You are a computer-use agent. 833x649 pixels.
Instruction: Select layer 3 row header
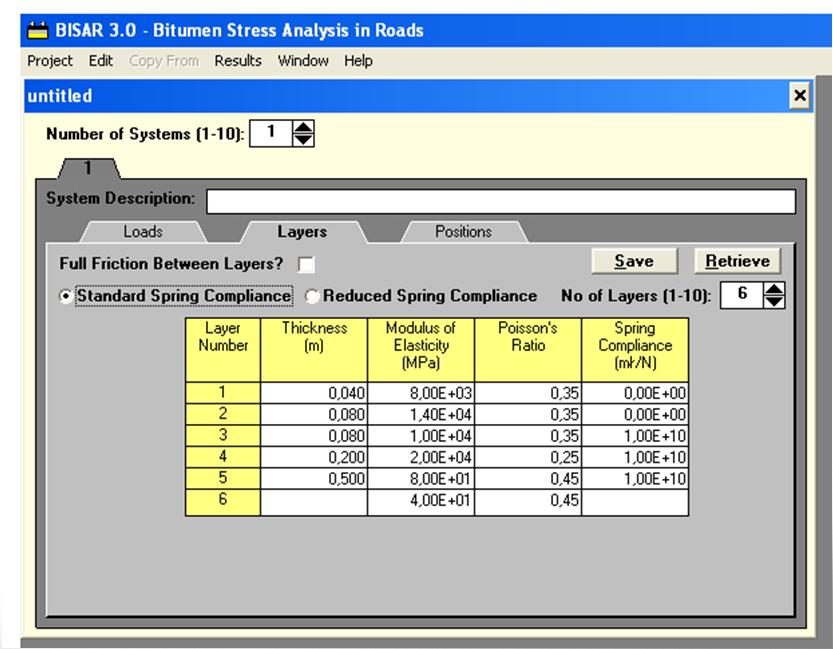(x=223, y=436)
